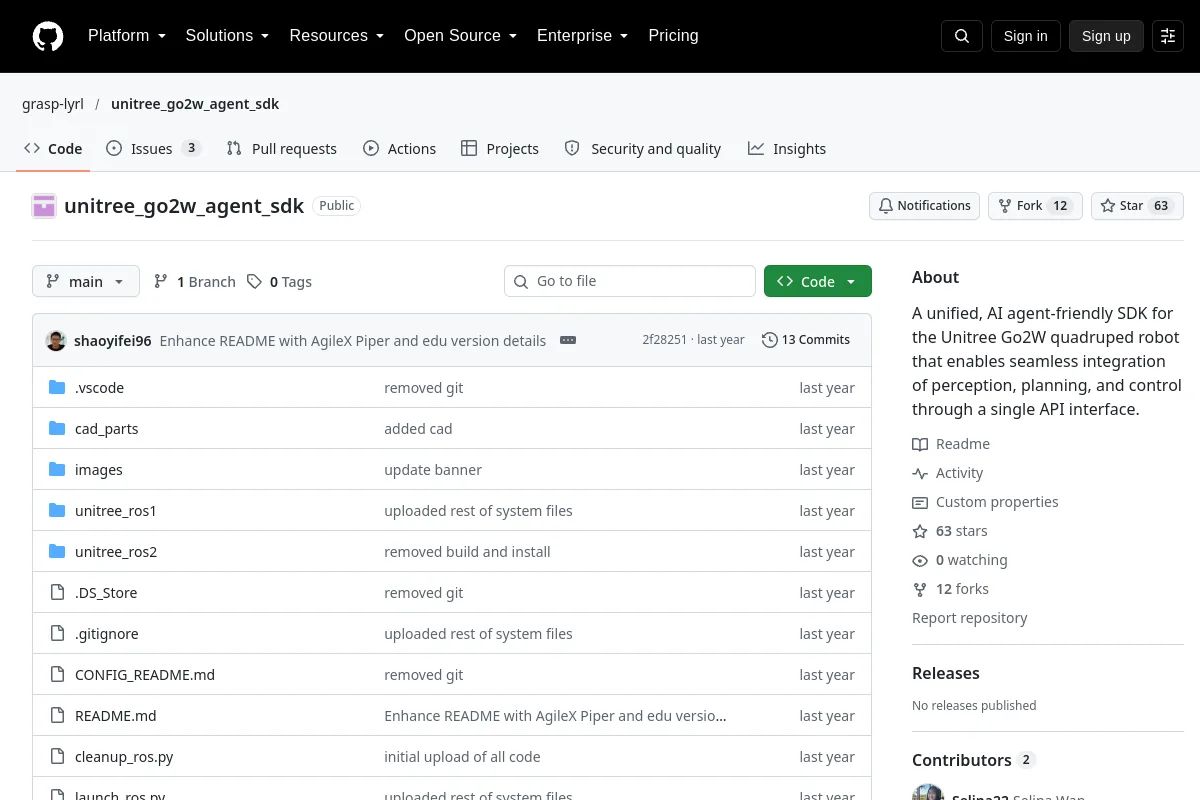Click the .gitignore file icon
Image resolution: width=1200 pixels, height=800 pixels.
(57, 634)
